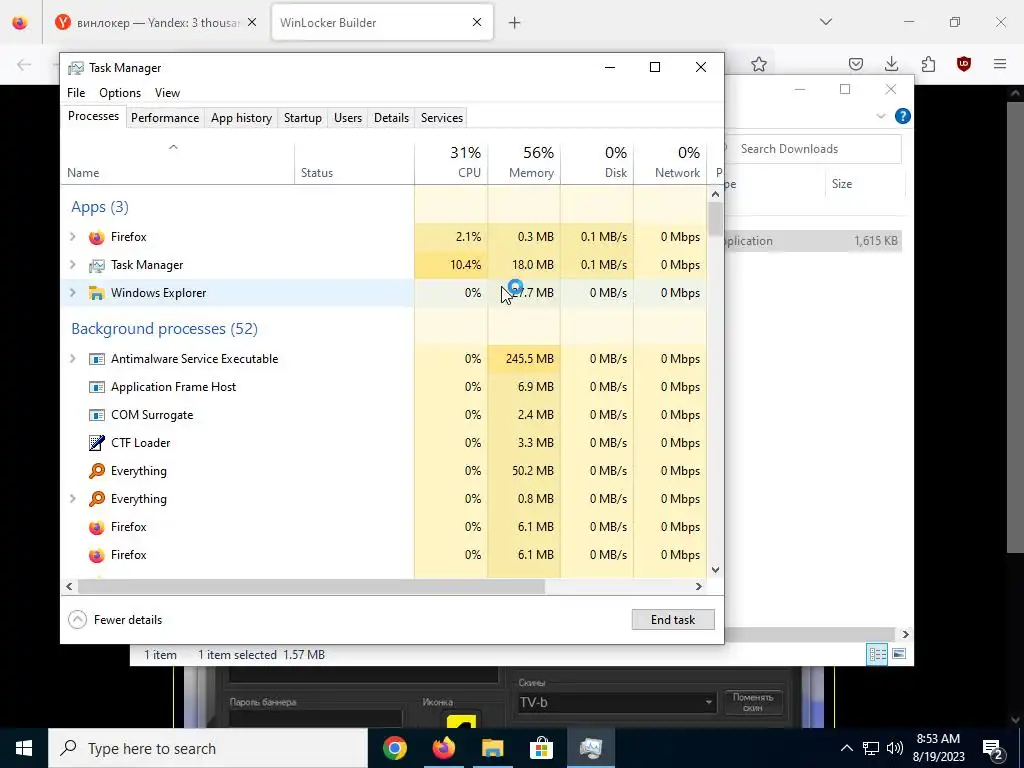Click the CTF Loader process icon
The image size is (1024, 768).
[x=97, y=443]
